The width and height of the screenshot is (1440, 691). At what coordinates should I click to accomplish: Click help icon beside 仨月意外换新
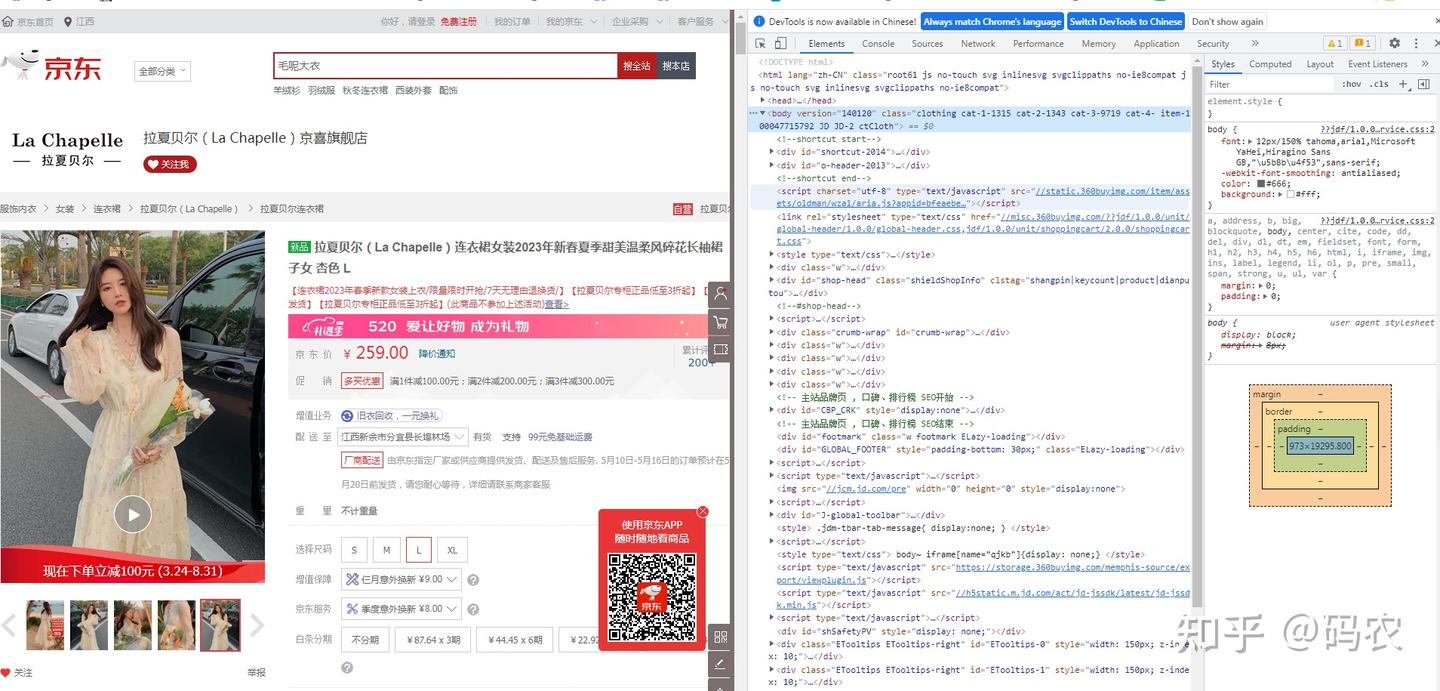click(473, 580)
